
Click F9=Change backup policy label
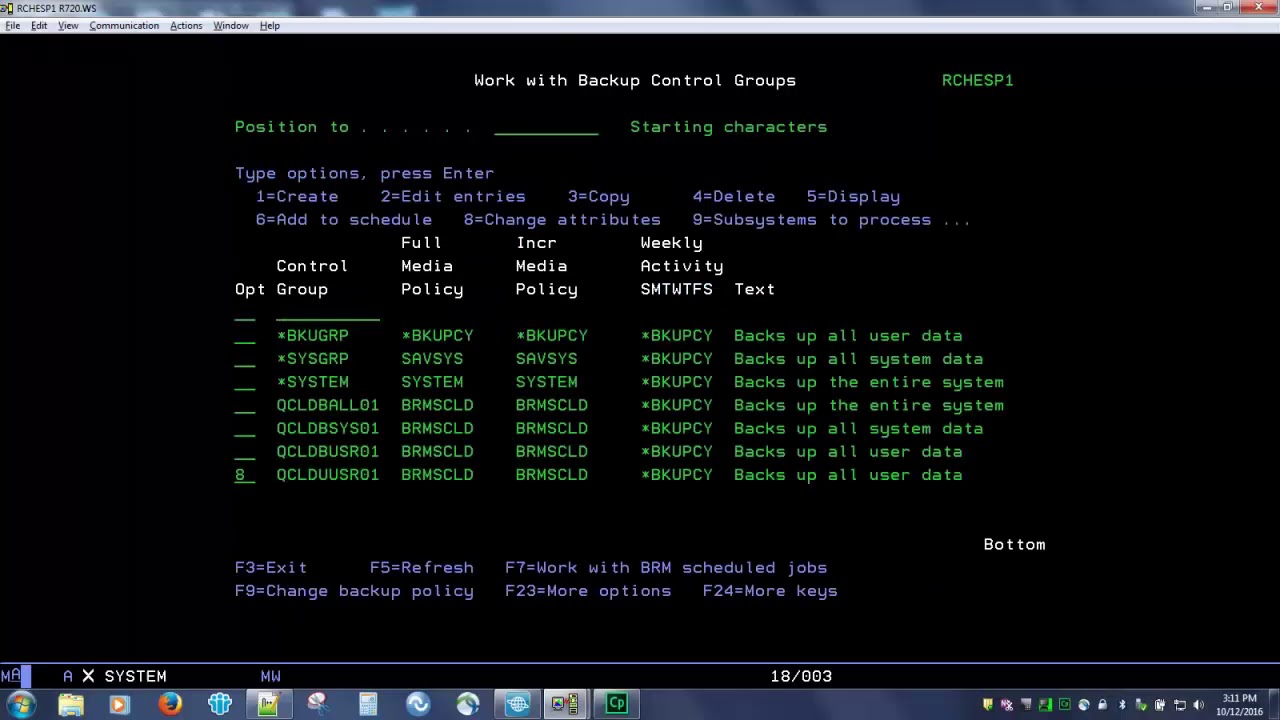[354, 591]
